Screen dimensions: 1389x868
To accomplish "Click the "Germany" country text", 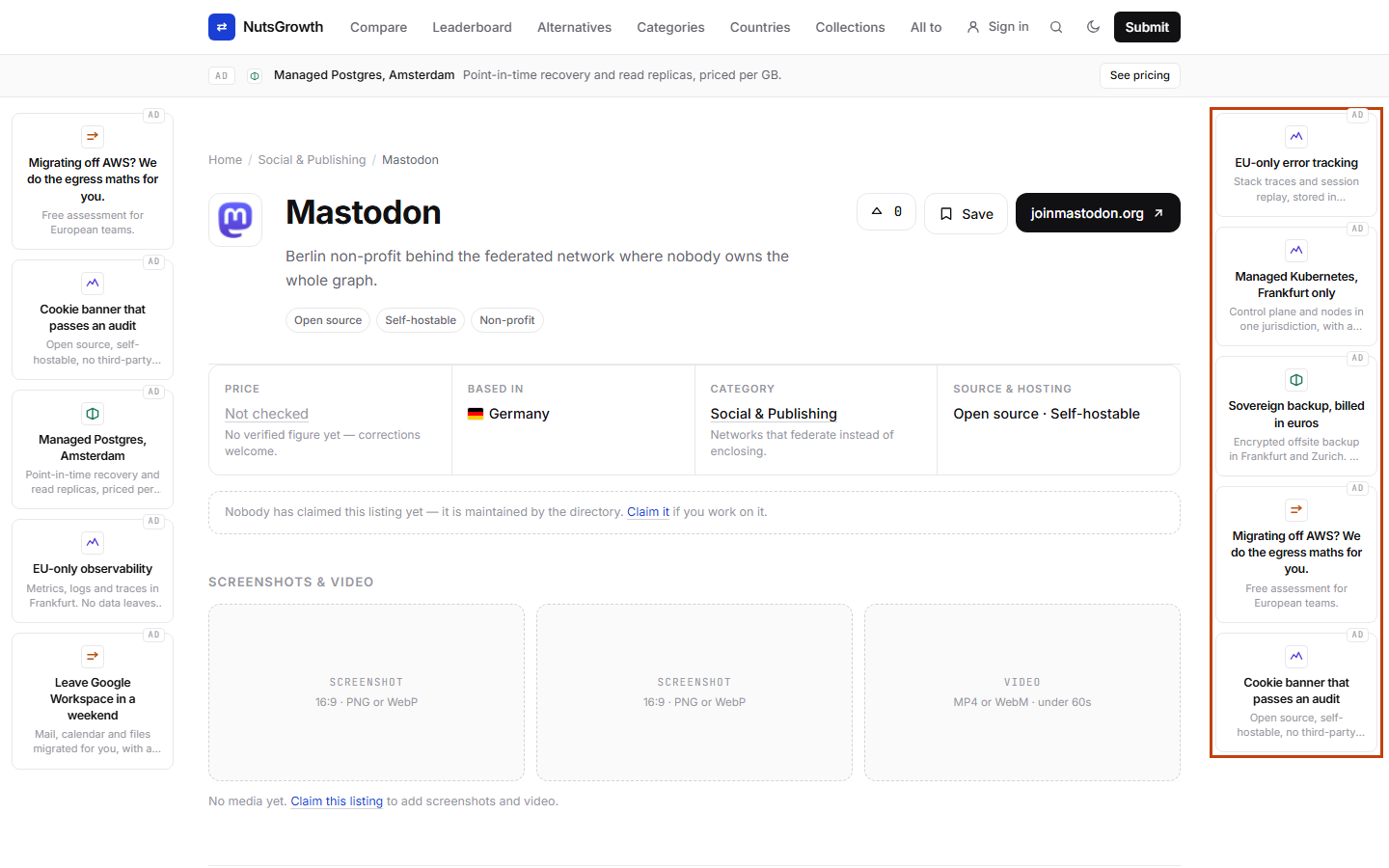I will pos(519,414).
